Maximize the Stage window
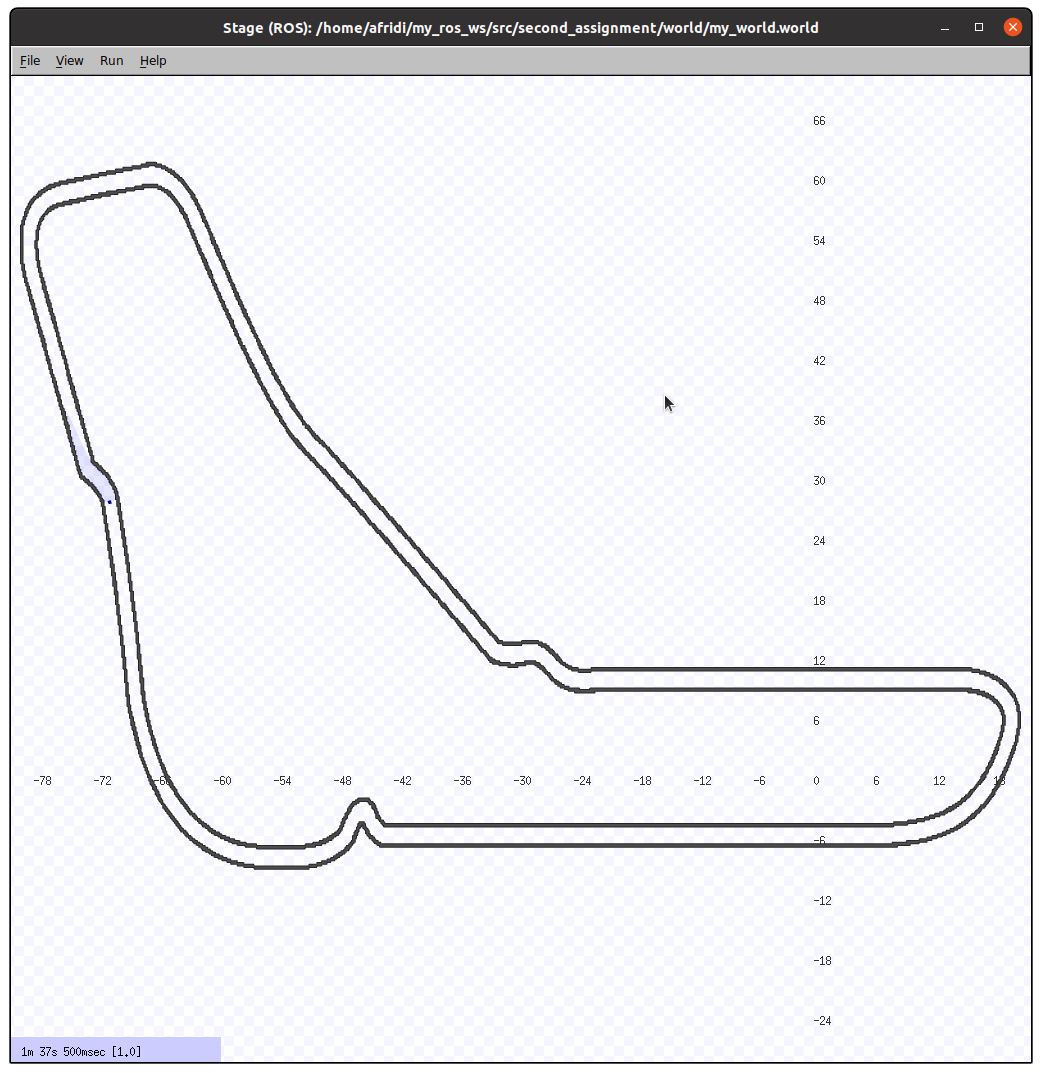 [x=979, y=27]
